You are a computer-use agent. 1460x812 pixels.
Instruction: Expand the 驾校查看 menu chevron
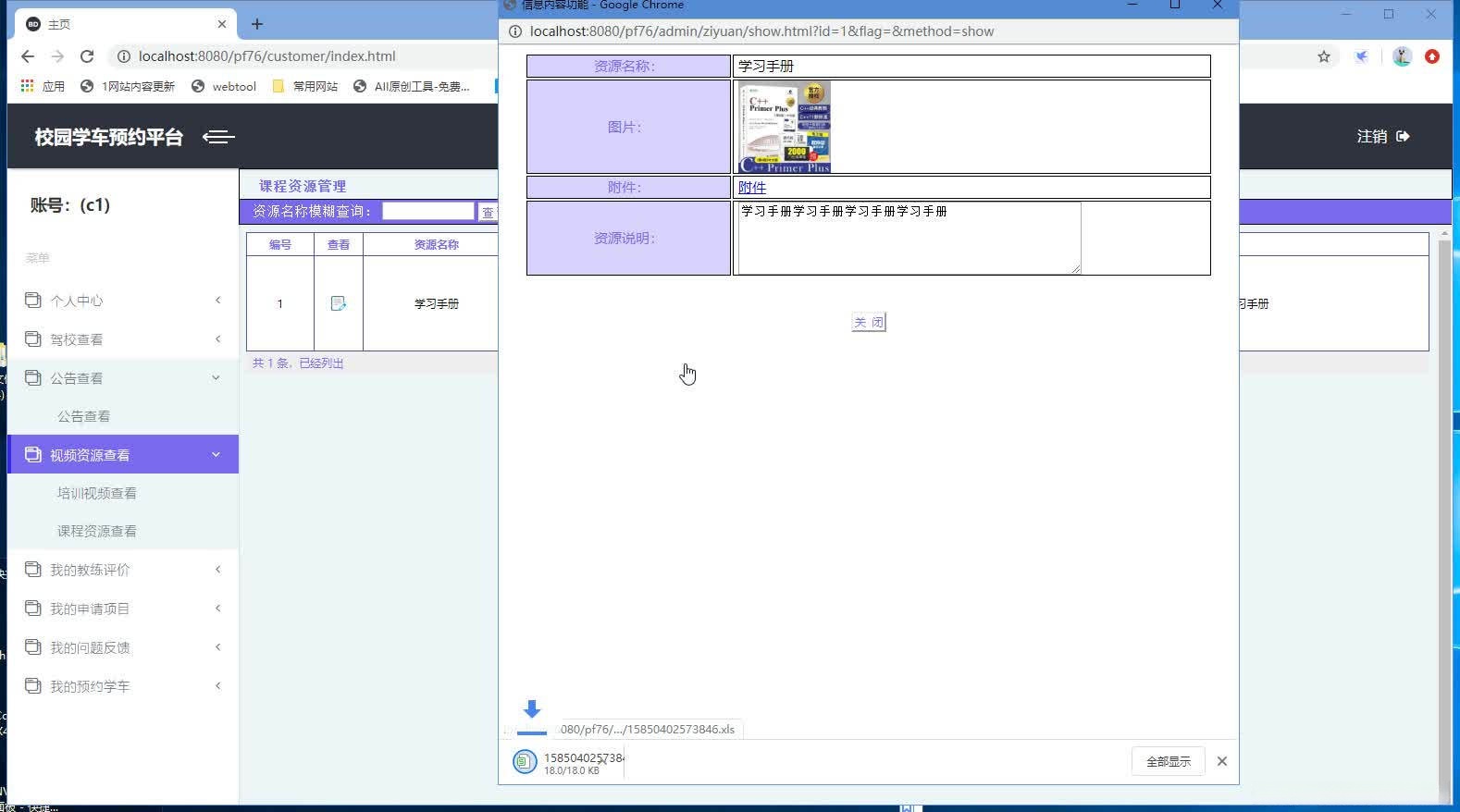pos(218,338)
